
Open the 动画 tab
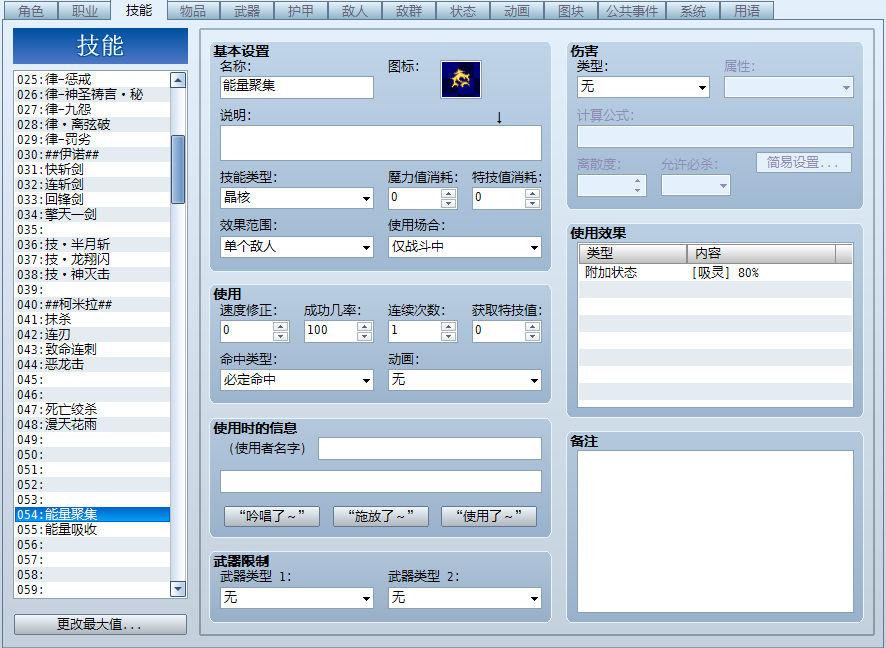pos(516,11)
